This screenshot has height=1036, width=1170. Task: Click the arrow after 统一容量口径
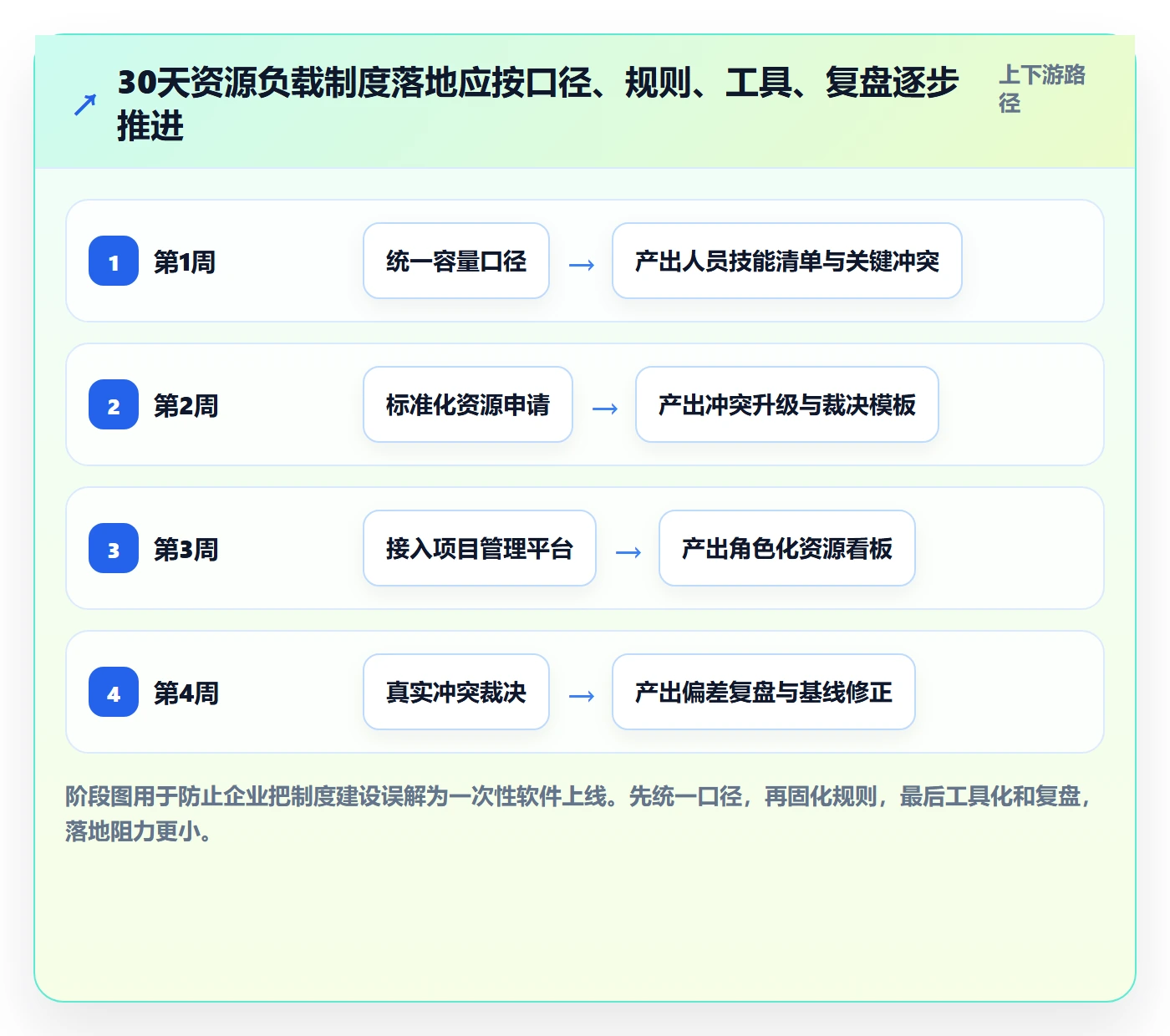581,265
